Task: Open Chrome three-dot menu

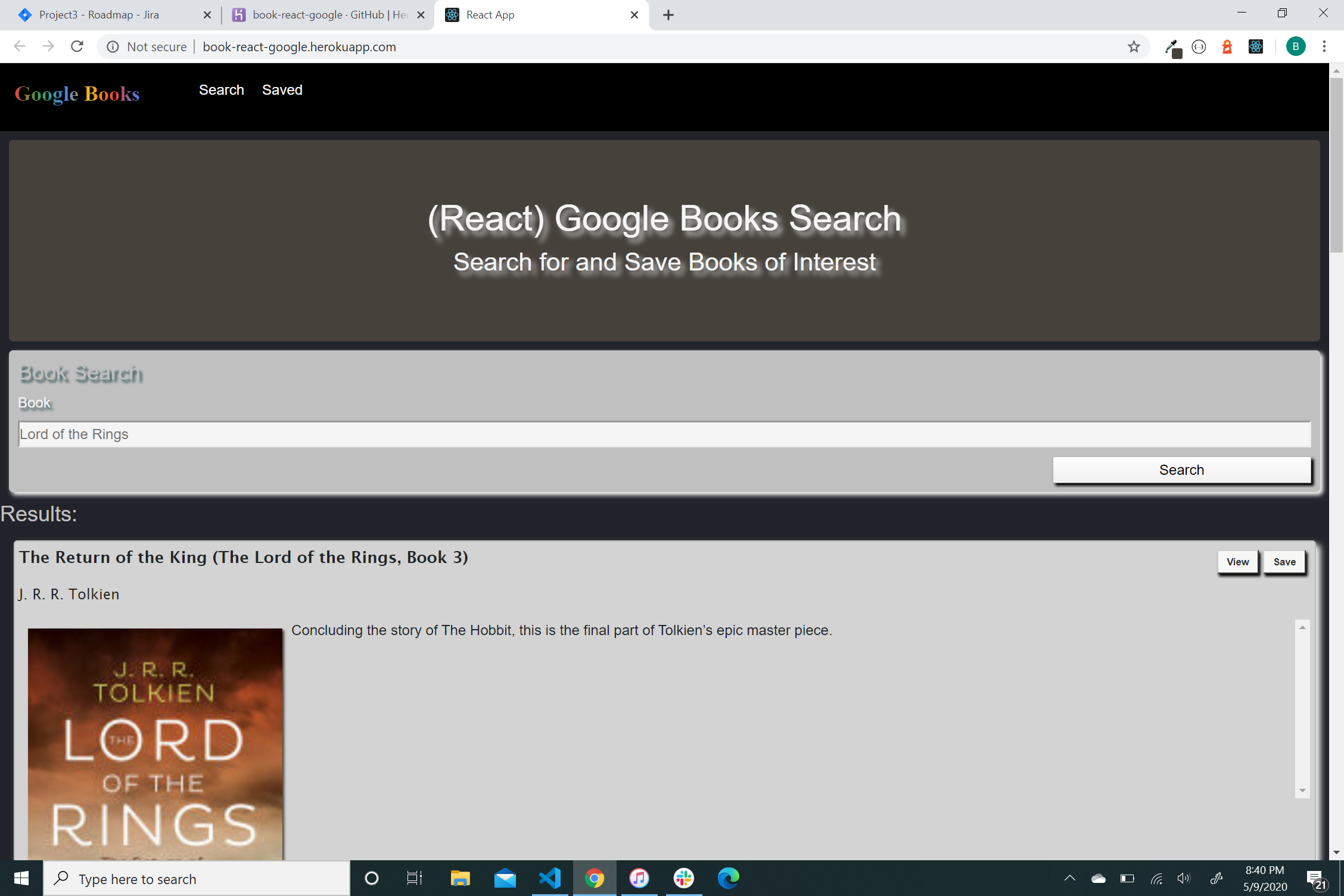Action: tap(1324, 46)
